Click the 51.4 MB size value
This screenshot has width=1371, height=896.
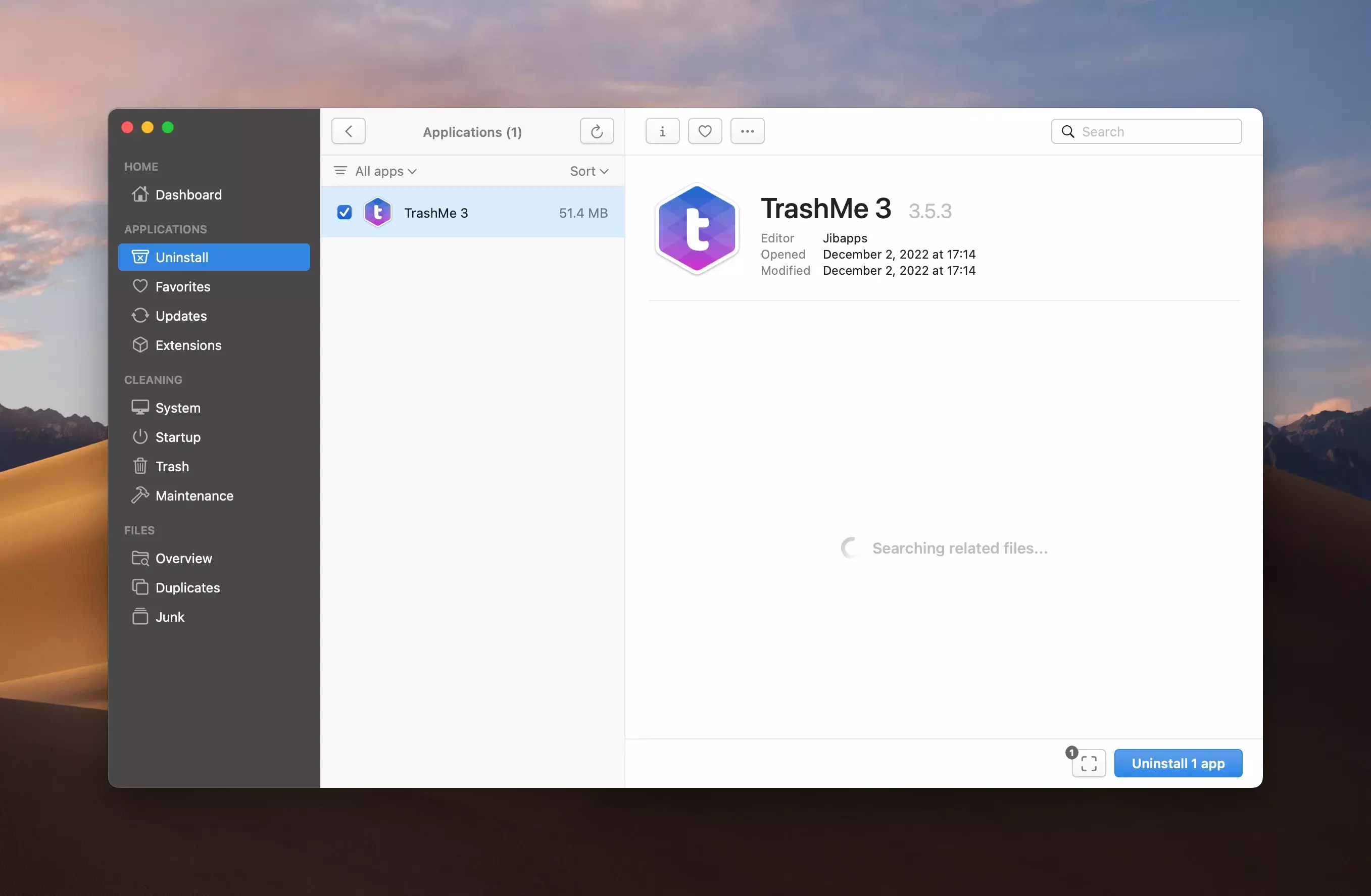coord(583,213)
